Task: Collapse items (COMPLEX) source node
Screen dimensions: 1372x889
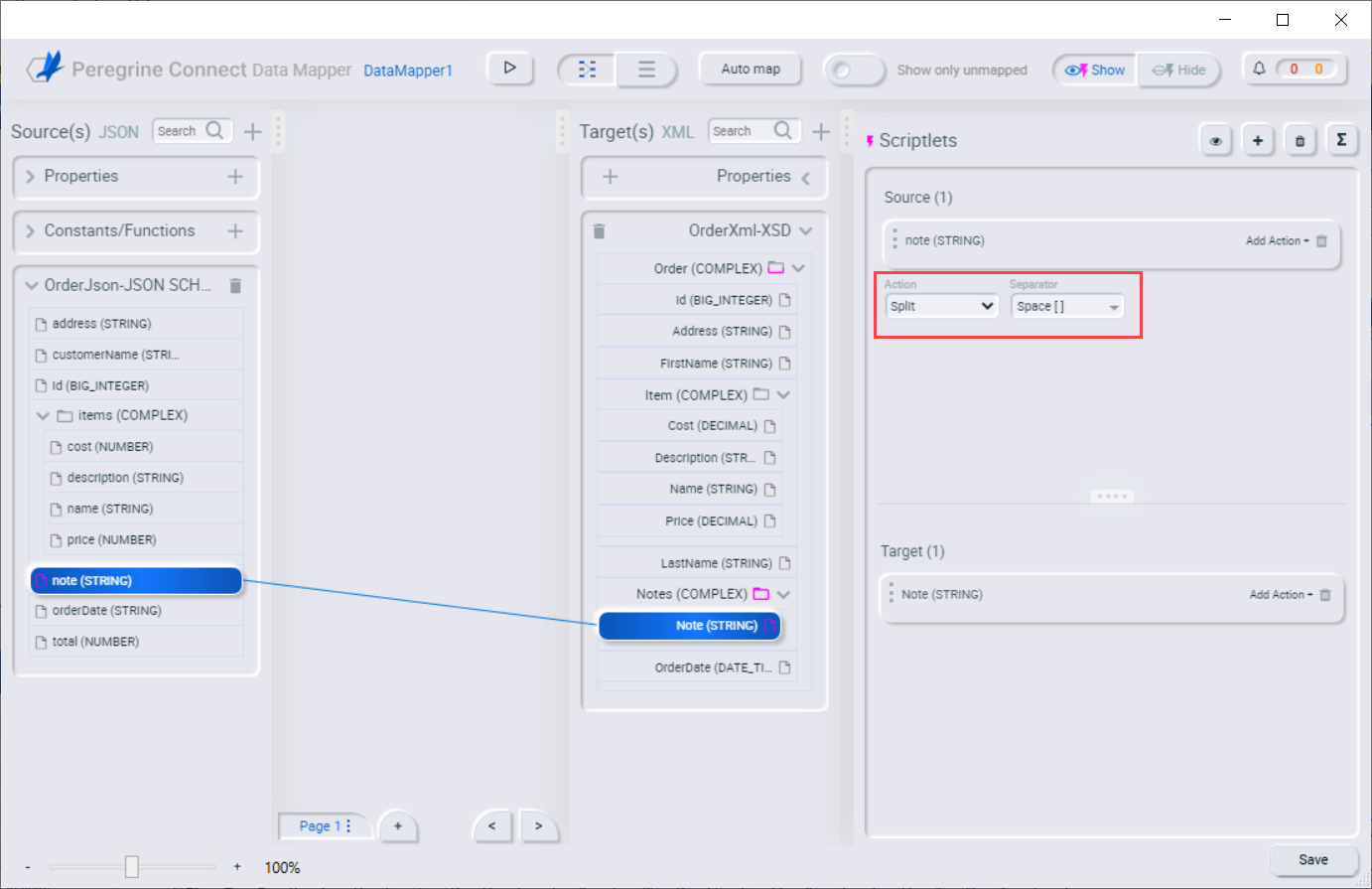Action: pyautogui.click(x=43, y=416)
